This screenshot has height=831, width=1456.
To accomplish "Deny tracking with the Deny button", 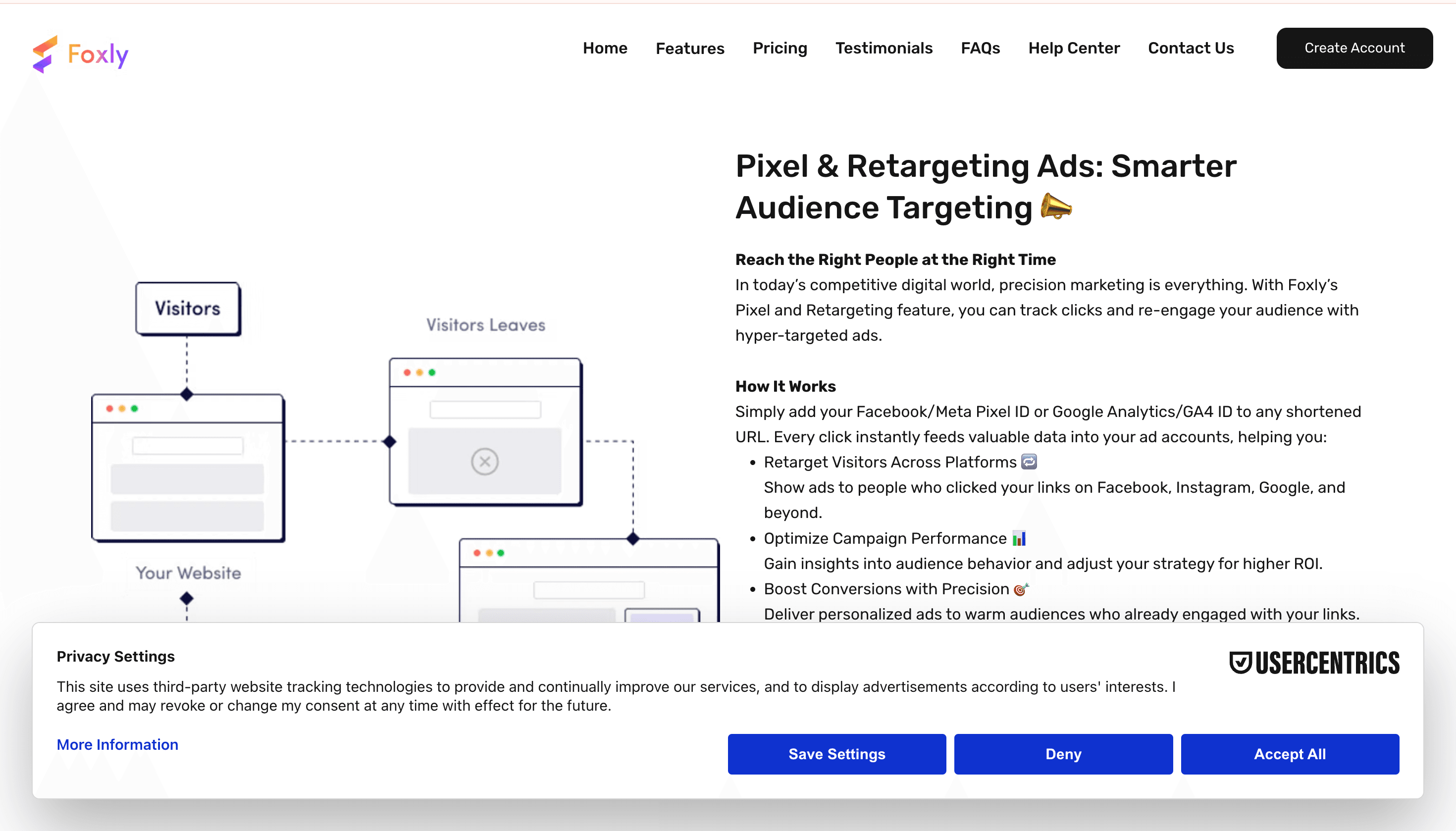I will point(1063,753).
